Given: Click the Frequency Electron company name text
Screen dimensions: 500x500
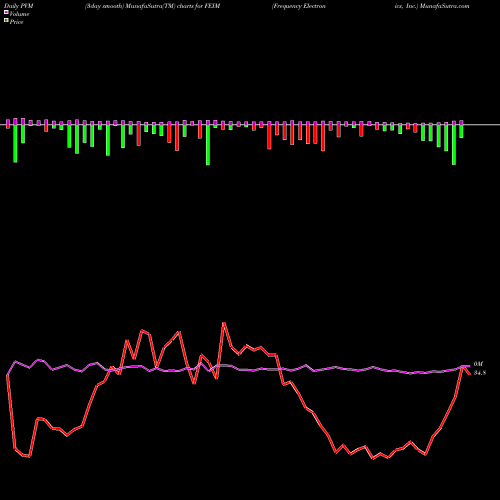Looking at the screenshot, I should 299,6.
